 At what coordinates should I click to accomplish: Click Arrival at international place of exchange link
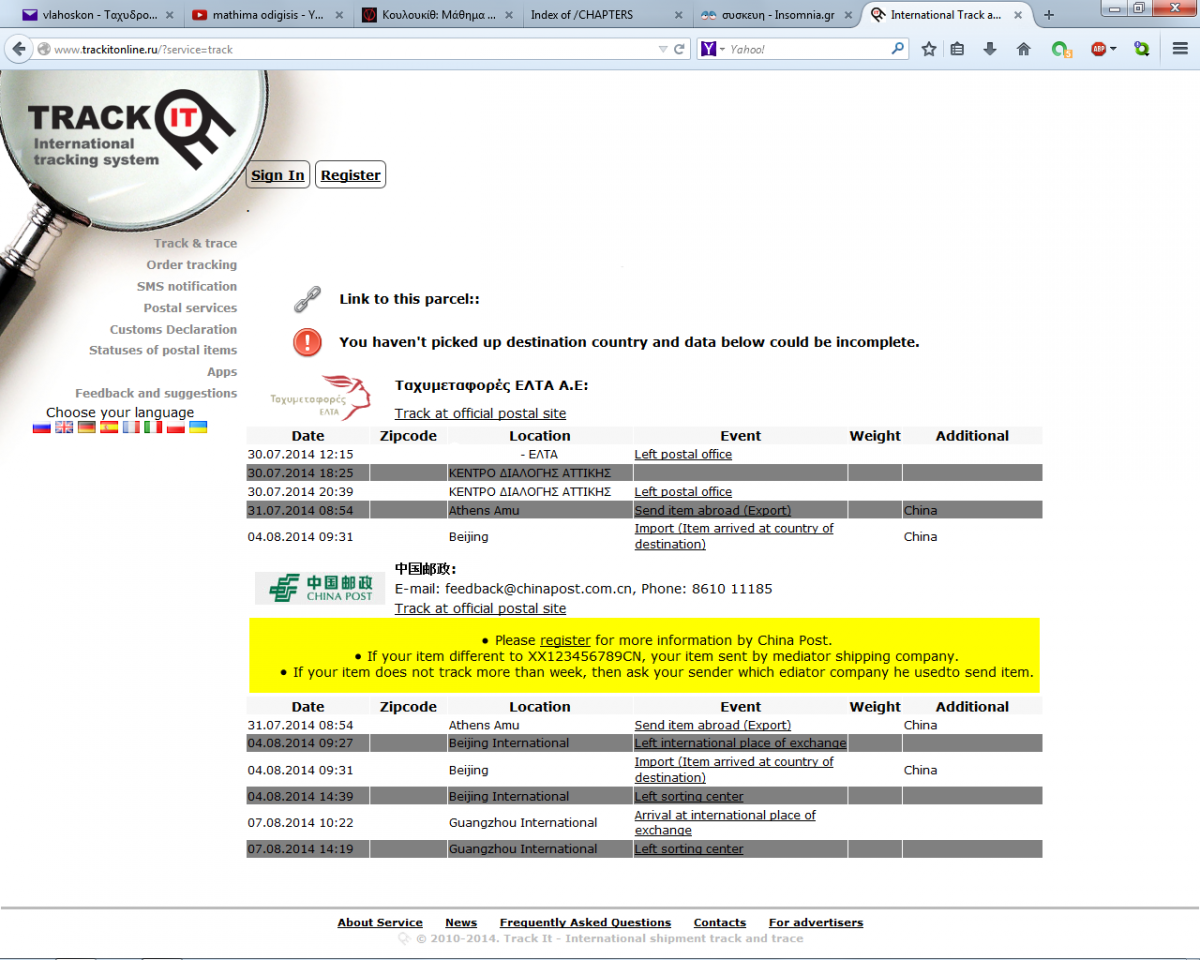725,822
